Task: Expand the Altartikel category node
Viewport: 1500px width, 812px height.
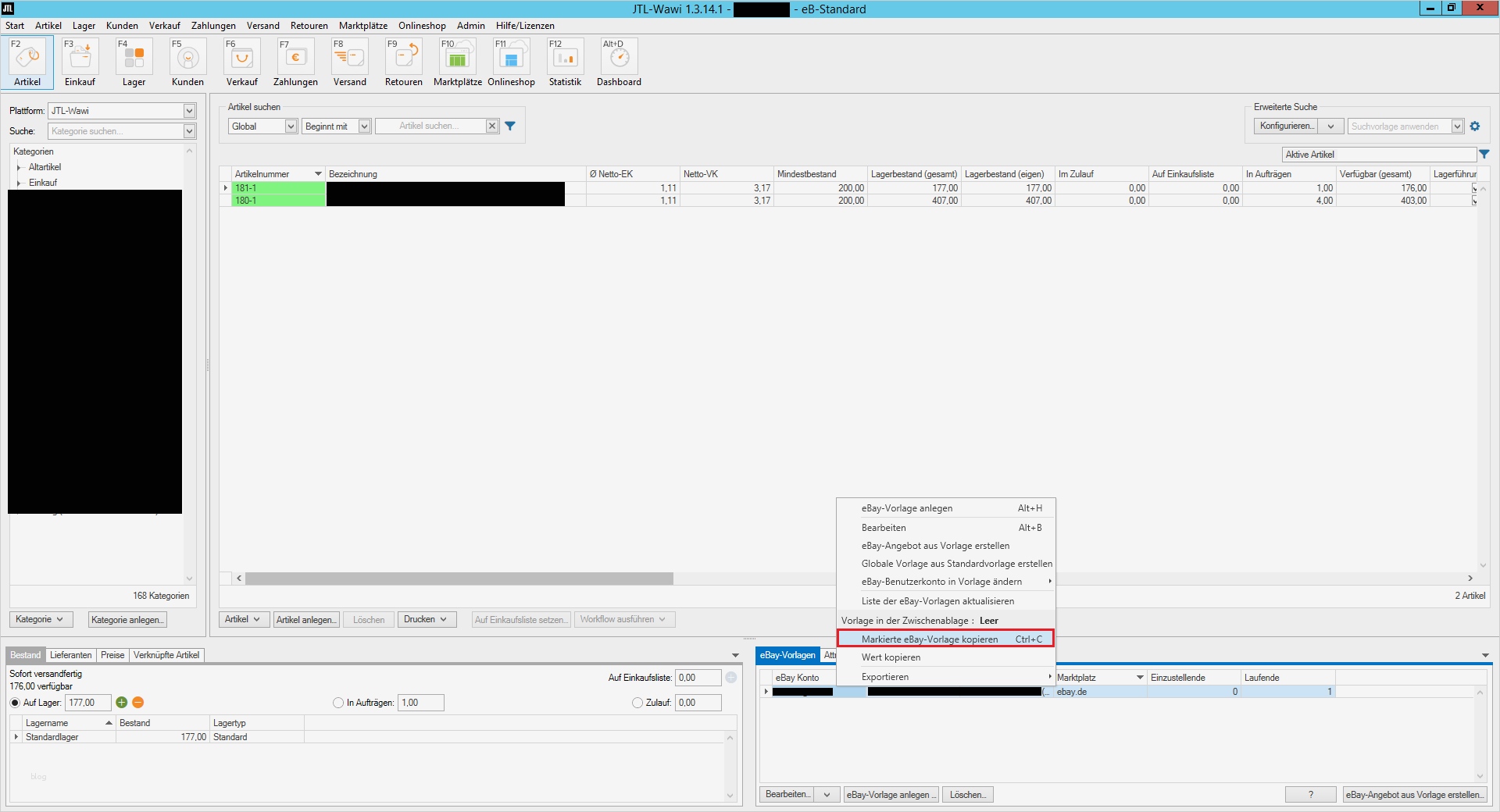Action: pos(19,167)
